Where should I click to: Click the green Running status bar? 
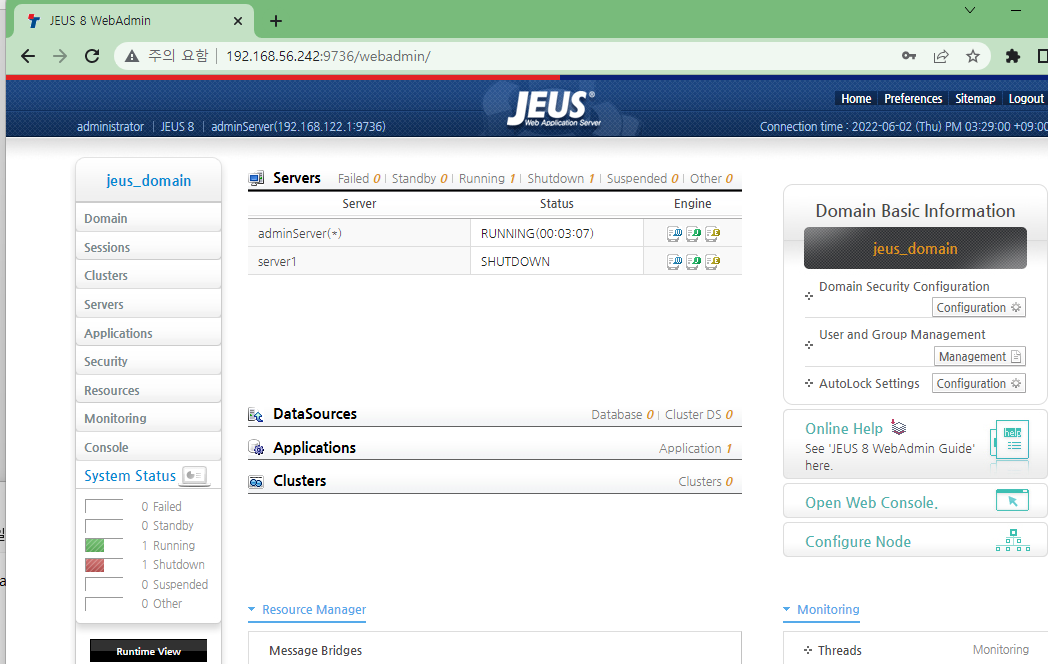point(94,546)
